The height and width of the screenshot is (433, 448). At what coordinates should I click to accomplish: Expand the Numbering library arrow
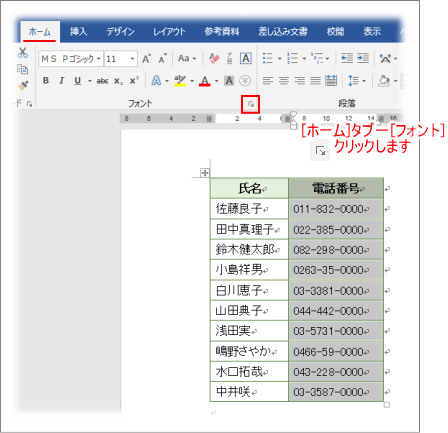click(304, 59)
